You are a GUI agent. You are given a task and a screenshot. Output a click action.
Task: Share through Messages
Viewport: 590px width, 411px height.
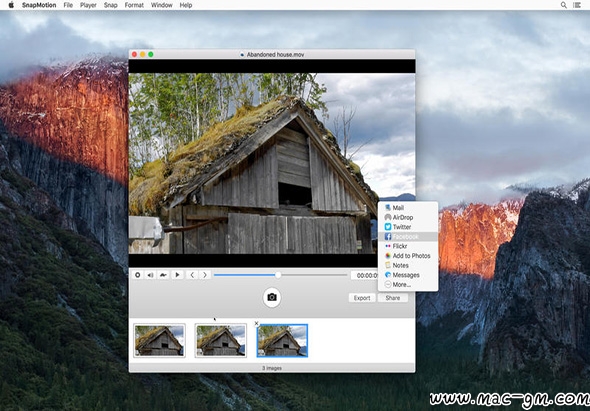pyautogui.click(x=408, y=275)
